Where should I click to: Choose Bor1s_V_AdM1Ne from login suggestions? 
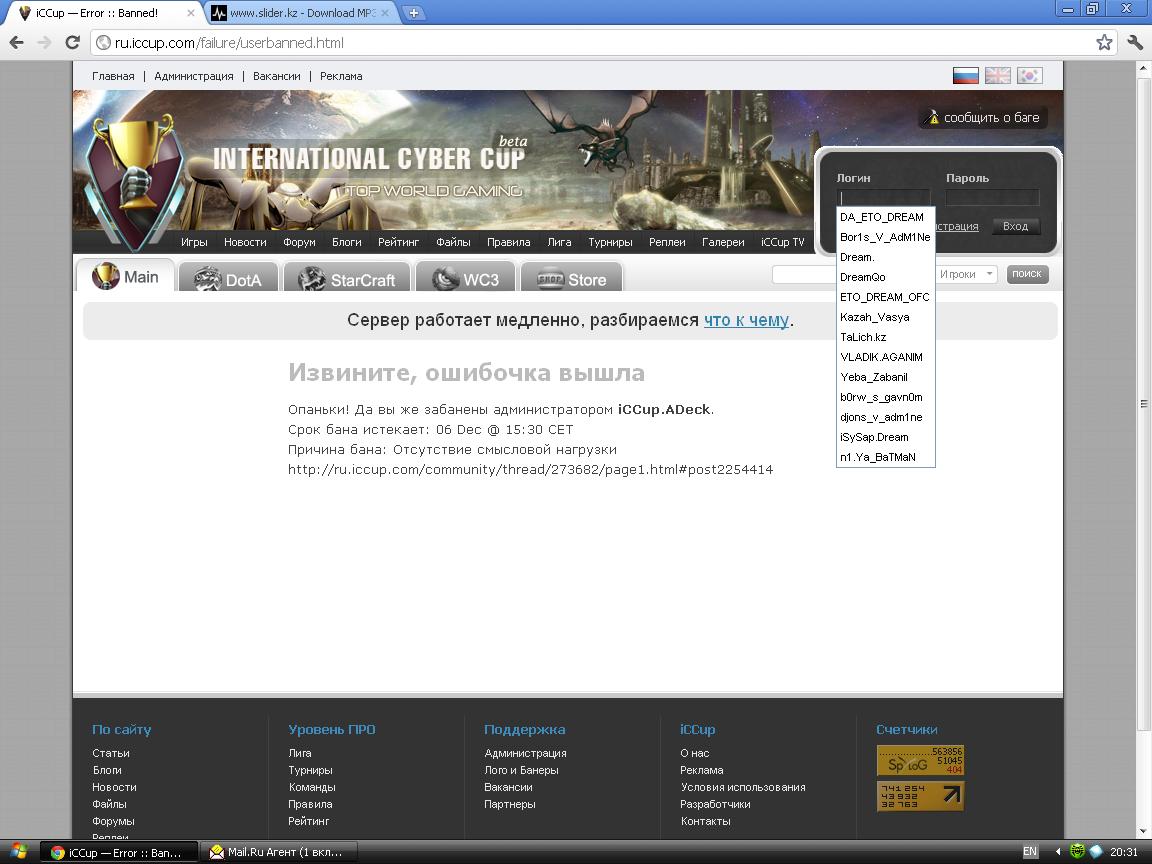(x=885, y=237)
